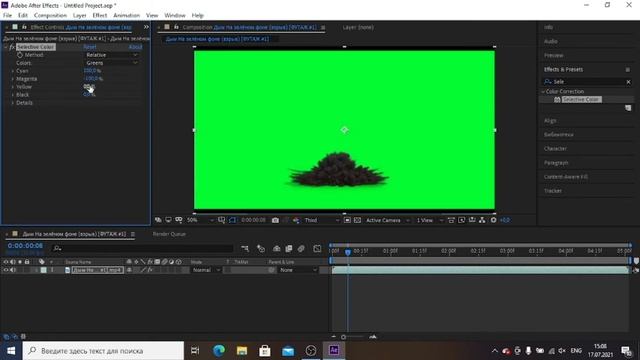
Task: Open the Normal blend mode dropdown
Action: pos(207,270)
